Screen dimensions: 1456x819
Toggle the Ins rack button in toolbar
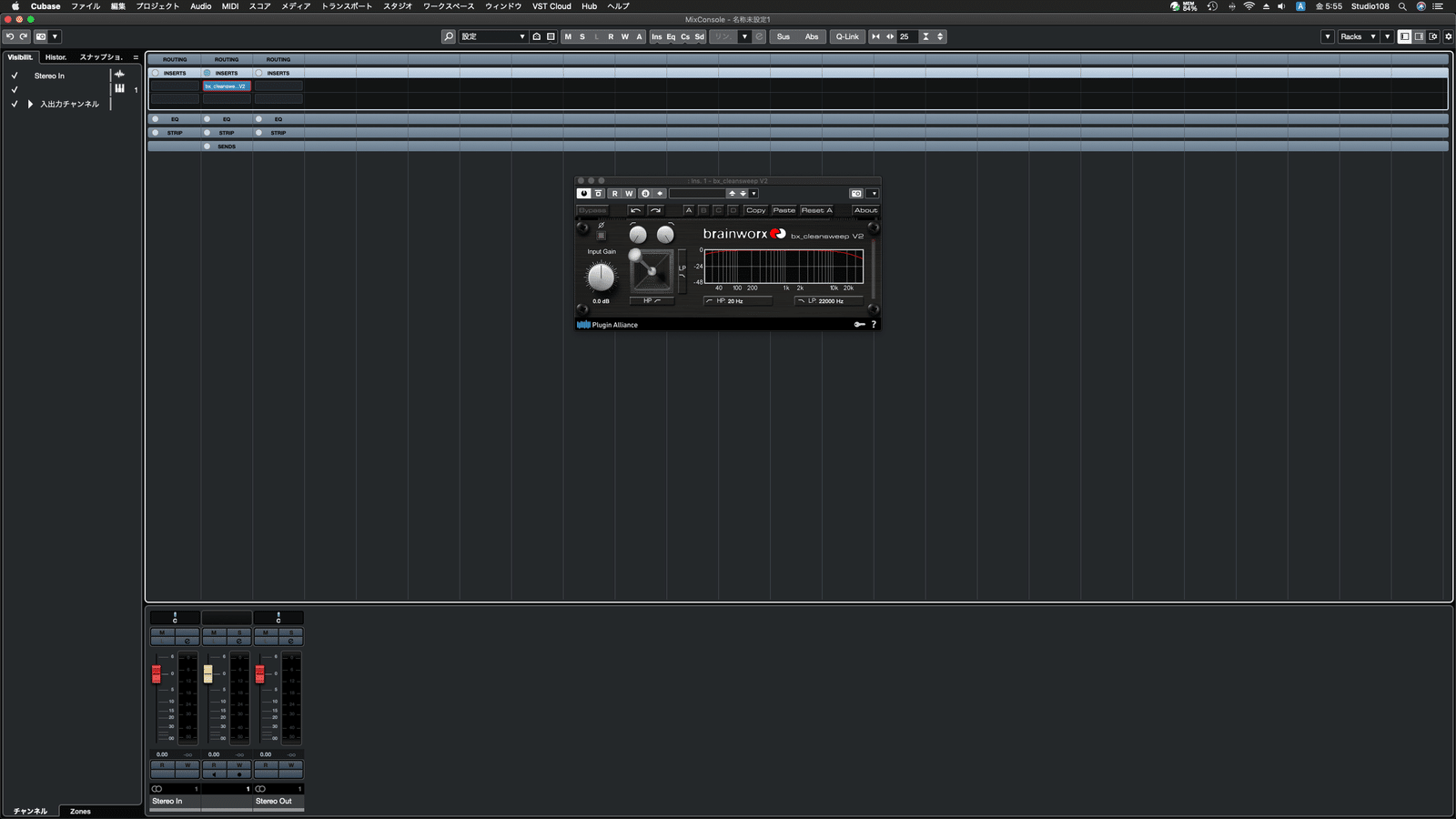657,36
